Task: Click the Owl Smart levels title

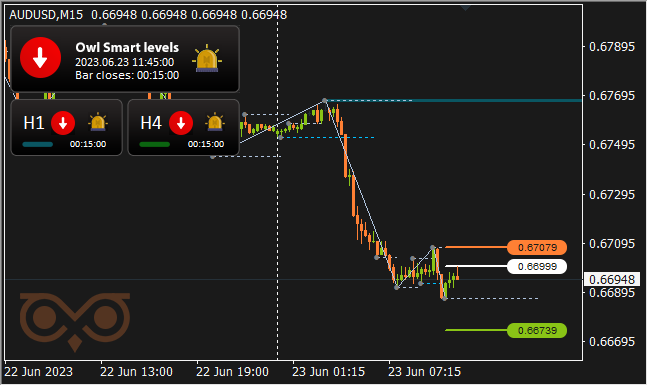Action: (x=127, y=48)
